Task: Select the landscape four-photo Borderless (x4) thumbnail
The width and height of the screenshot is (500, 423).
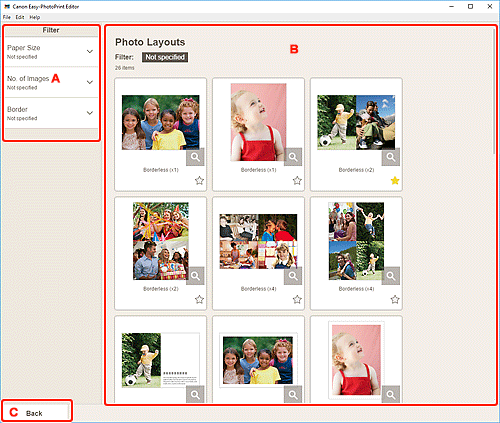Action: (258, 241)
